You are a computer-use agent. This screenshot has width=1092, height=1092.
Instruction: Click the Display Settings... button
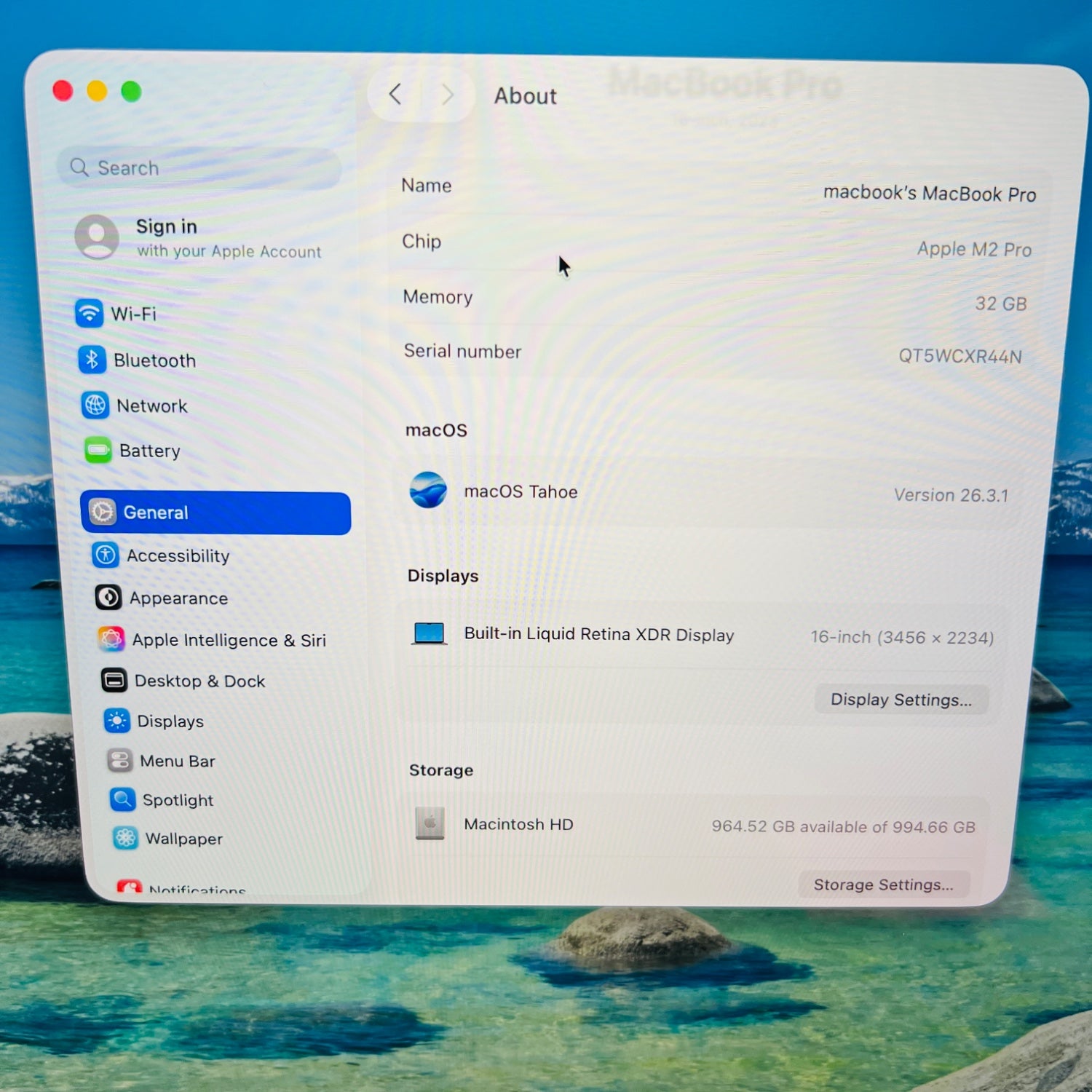pyautogui.click(x=901, y=700)
